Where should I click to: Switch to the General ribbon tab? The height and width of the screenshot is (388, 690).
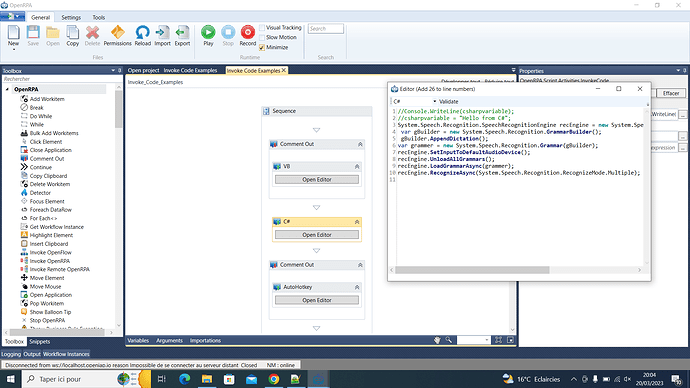pyautogui.click(x=40, y=18)
